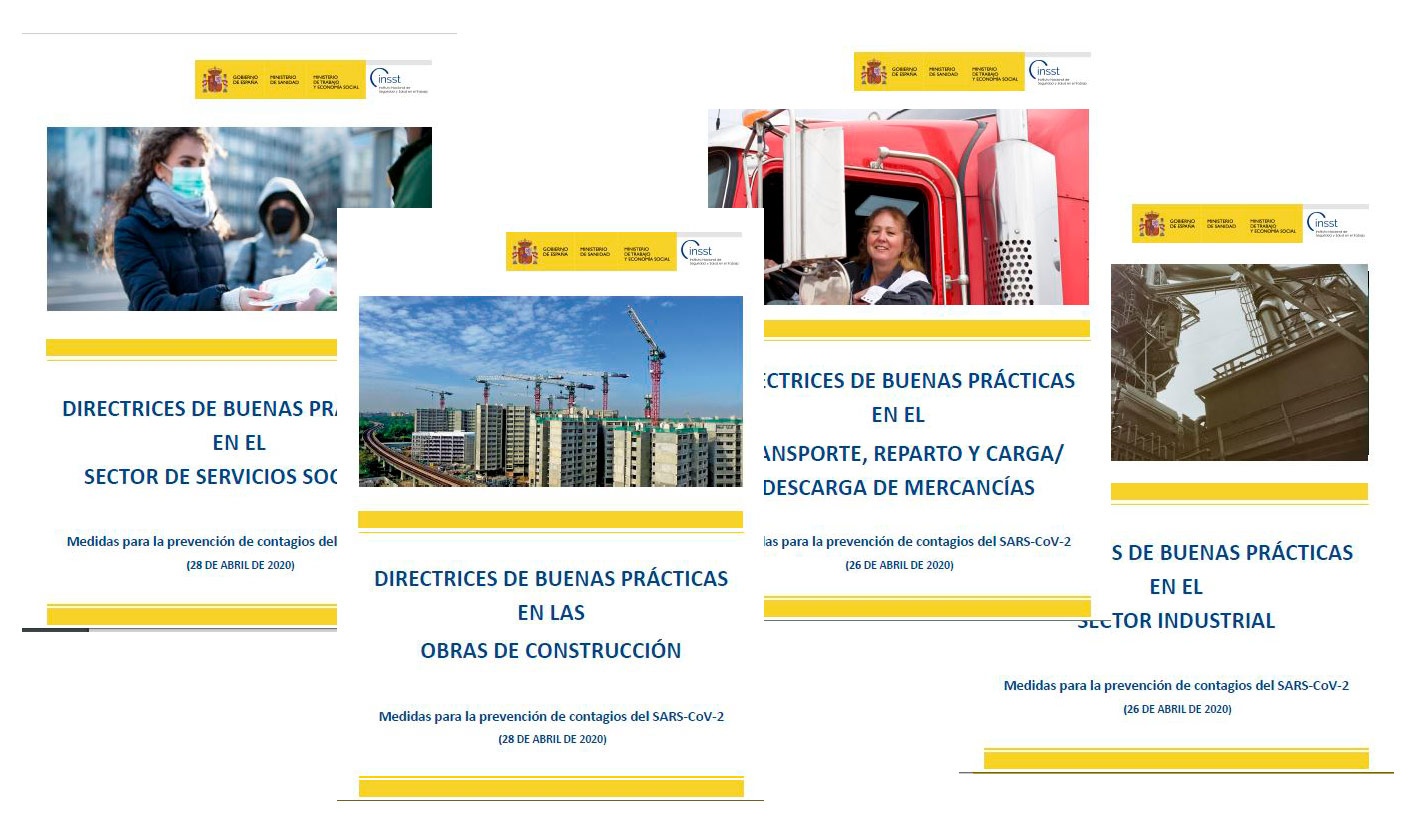Click the 'Medidas para la prevención' subtitle on the social services cover
The image size is (1420, 824).
(202, 542)
